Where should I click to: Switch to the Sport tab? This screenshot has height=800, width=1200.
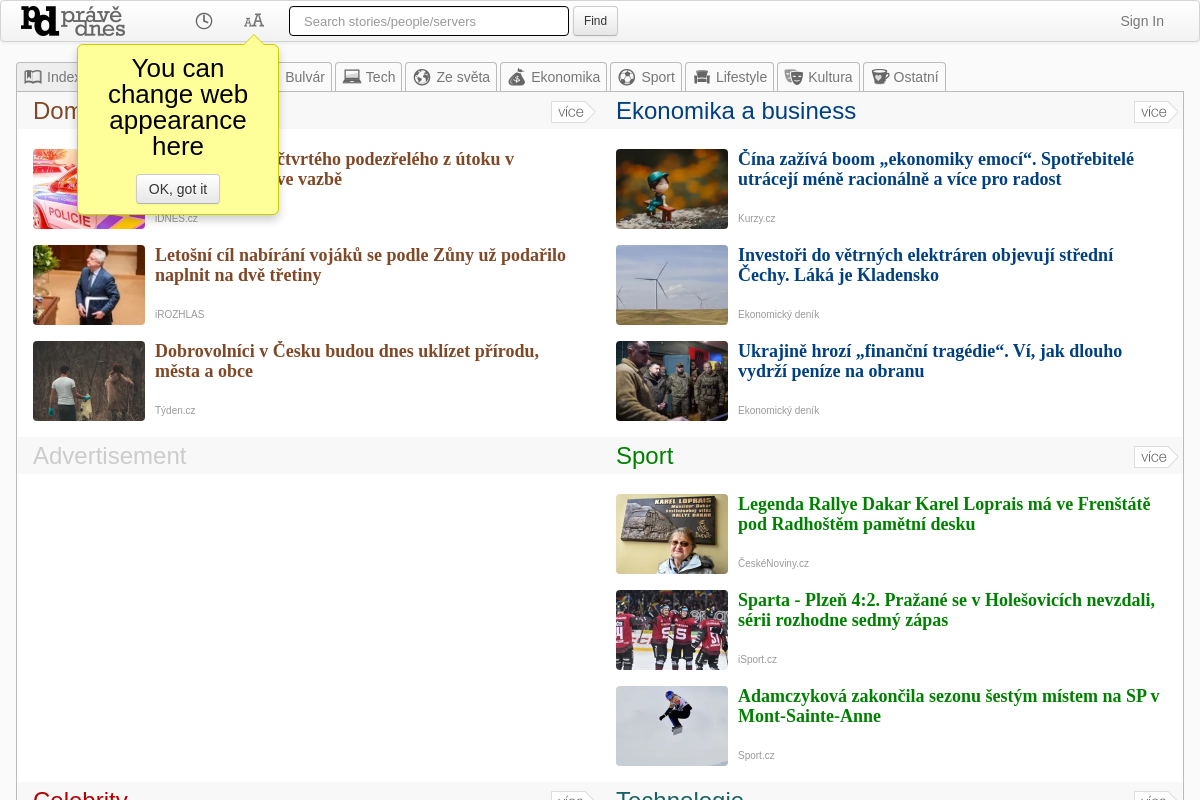tap(646, 77)
